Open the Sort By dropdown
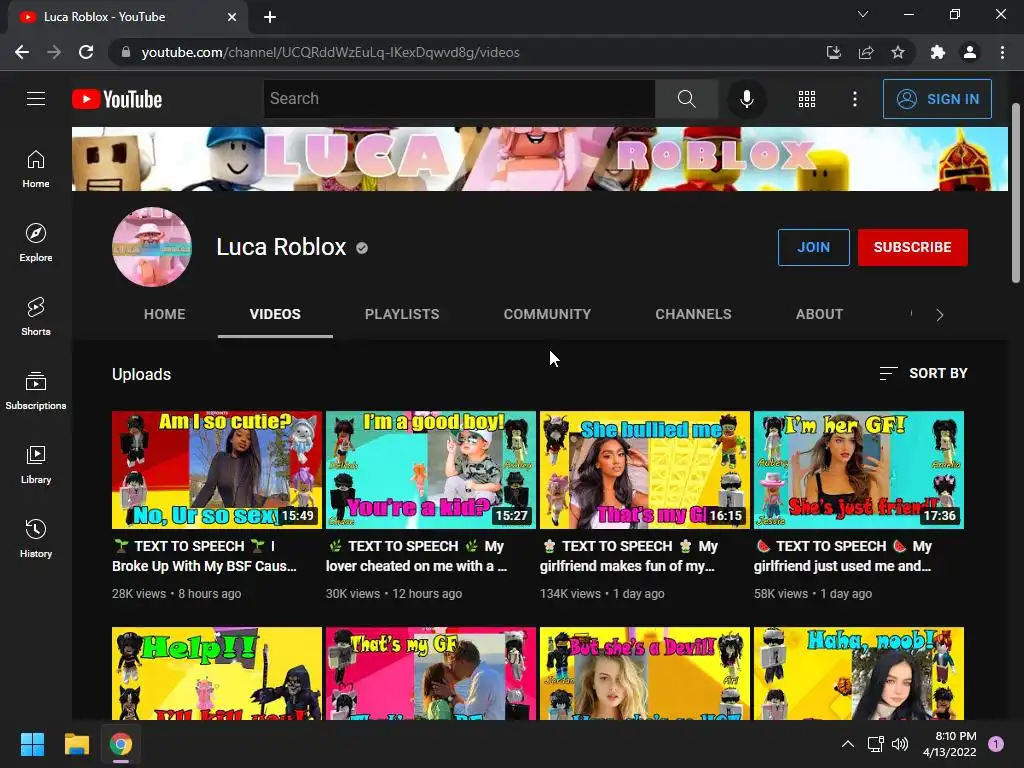Screen dimensions: 1024x768 (923, 373)
